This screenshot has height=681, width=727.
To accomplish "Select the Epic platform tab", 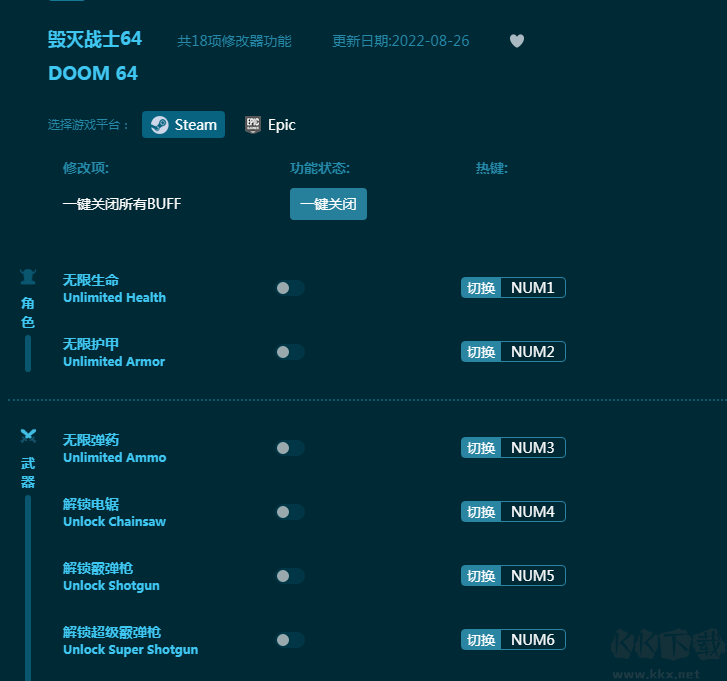I will tap(270, 125).
